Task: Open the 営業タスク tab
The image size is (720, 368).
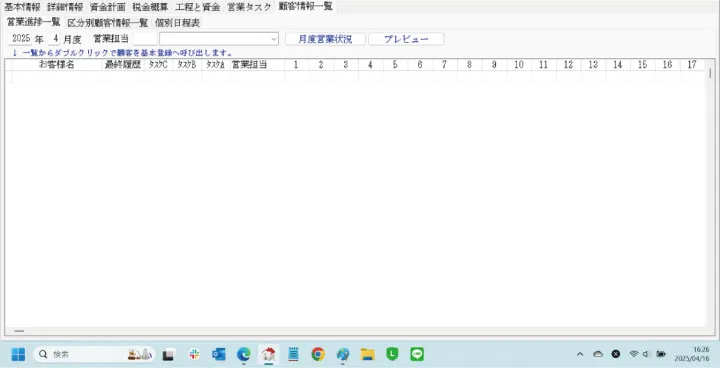Action: click(249, 7)
